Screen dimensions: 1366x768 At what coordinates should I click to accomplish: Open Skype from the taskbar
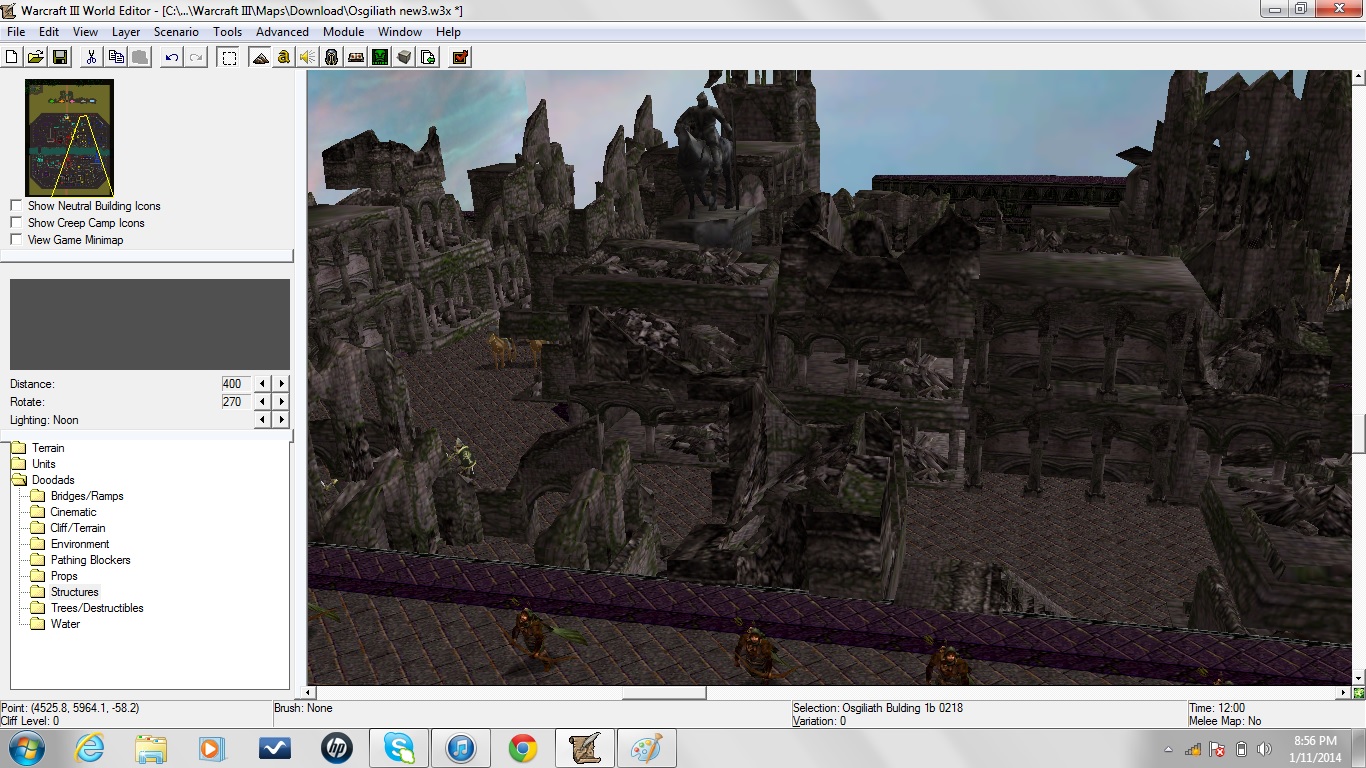[398, 748]
